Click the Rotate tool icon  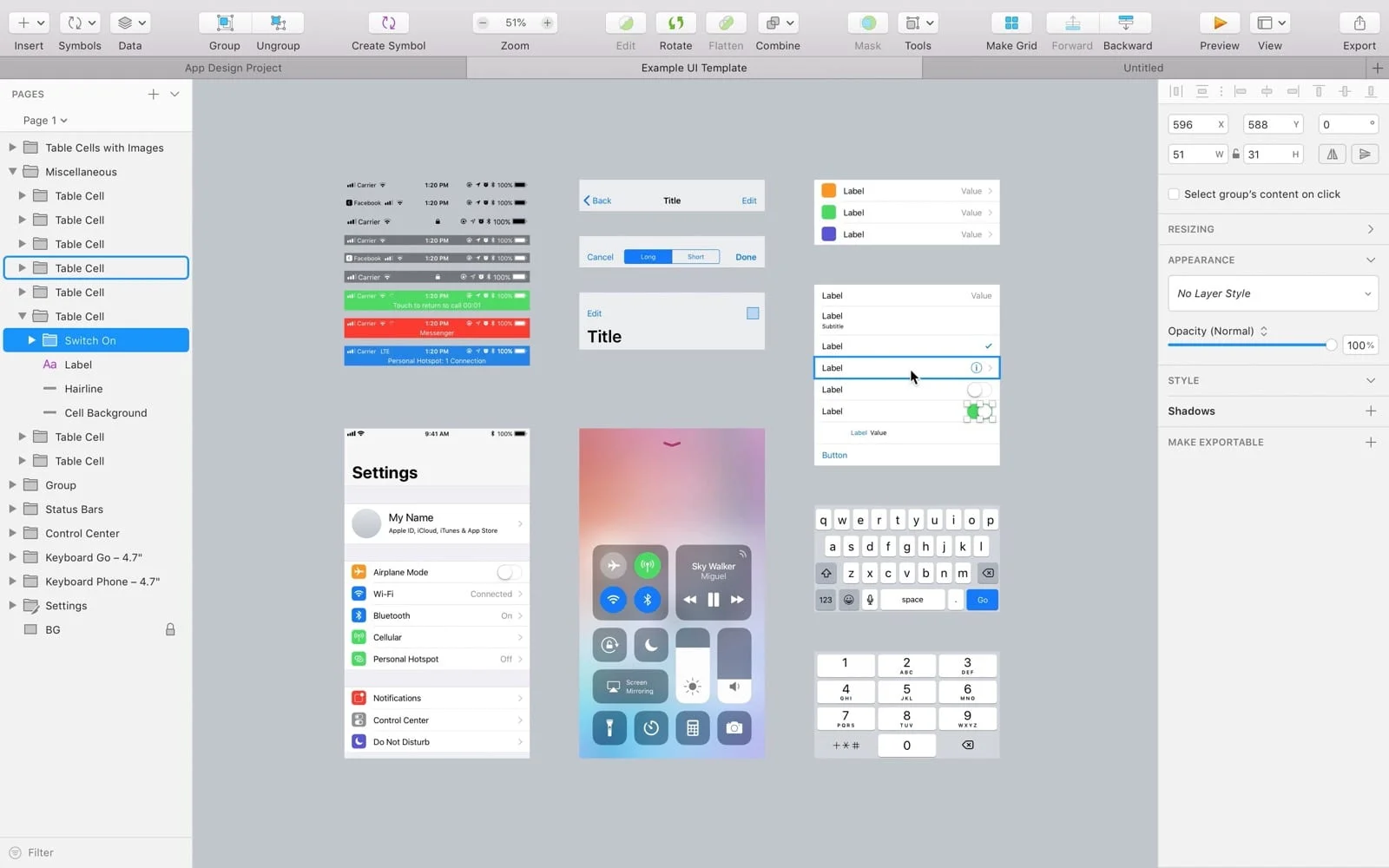click(x=675, y=23)
